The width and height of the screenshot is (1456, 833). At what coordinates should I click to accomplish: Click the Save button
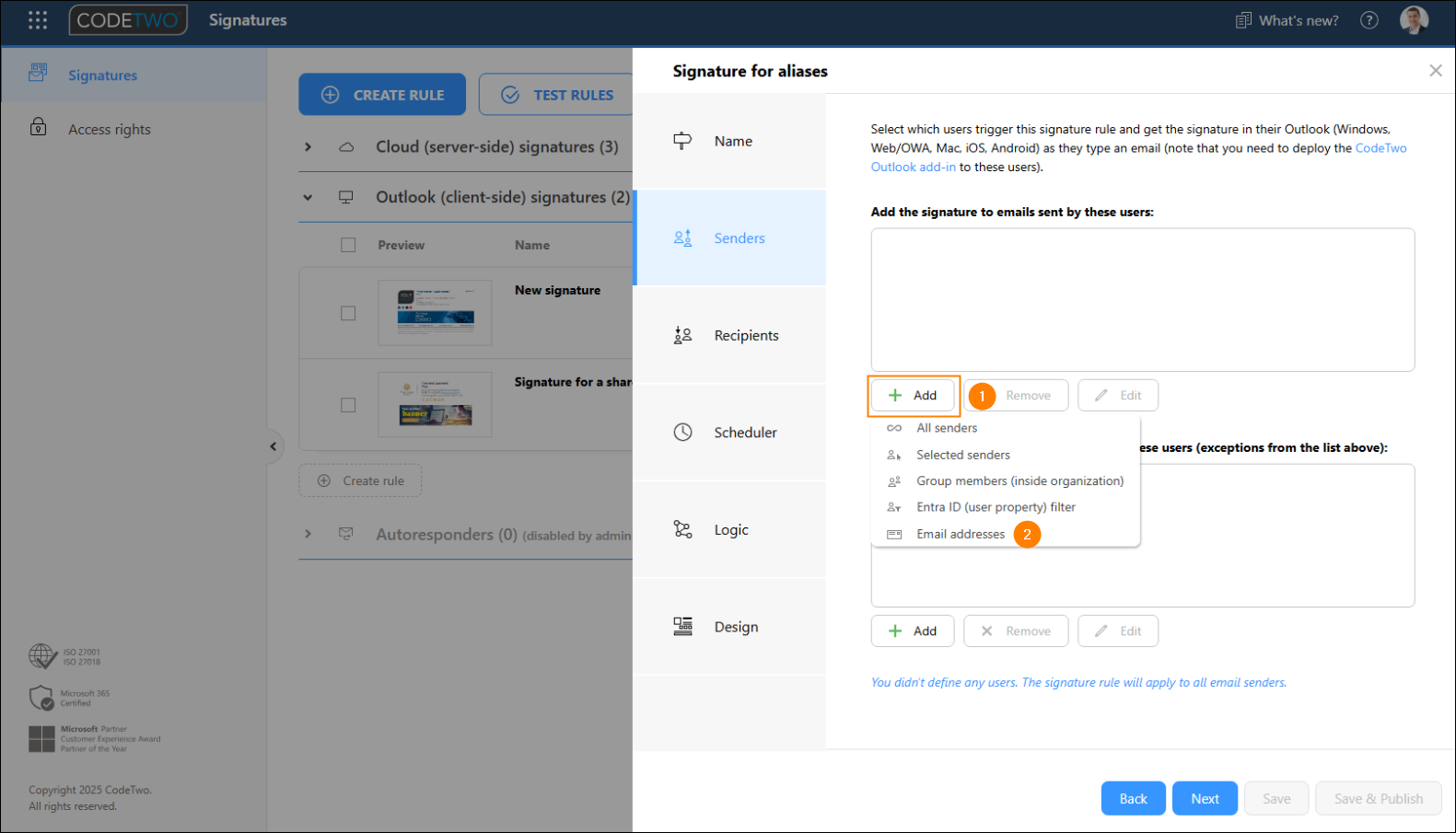(1276, 799)
